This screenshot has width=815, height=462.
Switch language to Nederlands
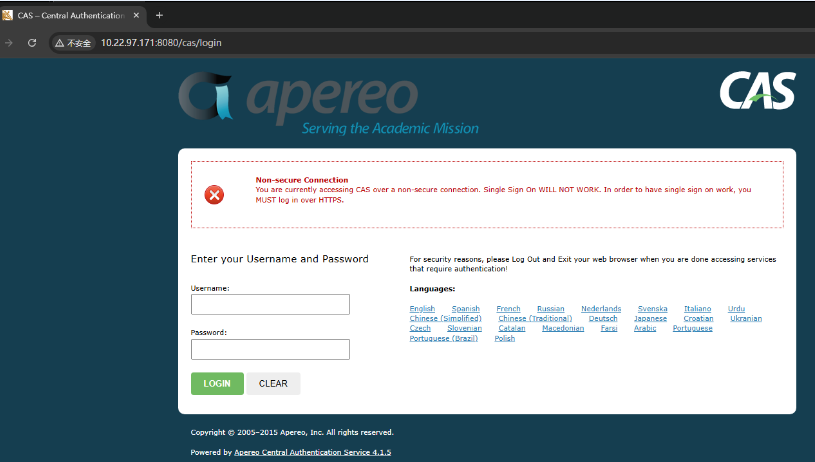601,309
